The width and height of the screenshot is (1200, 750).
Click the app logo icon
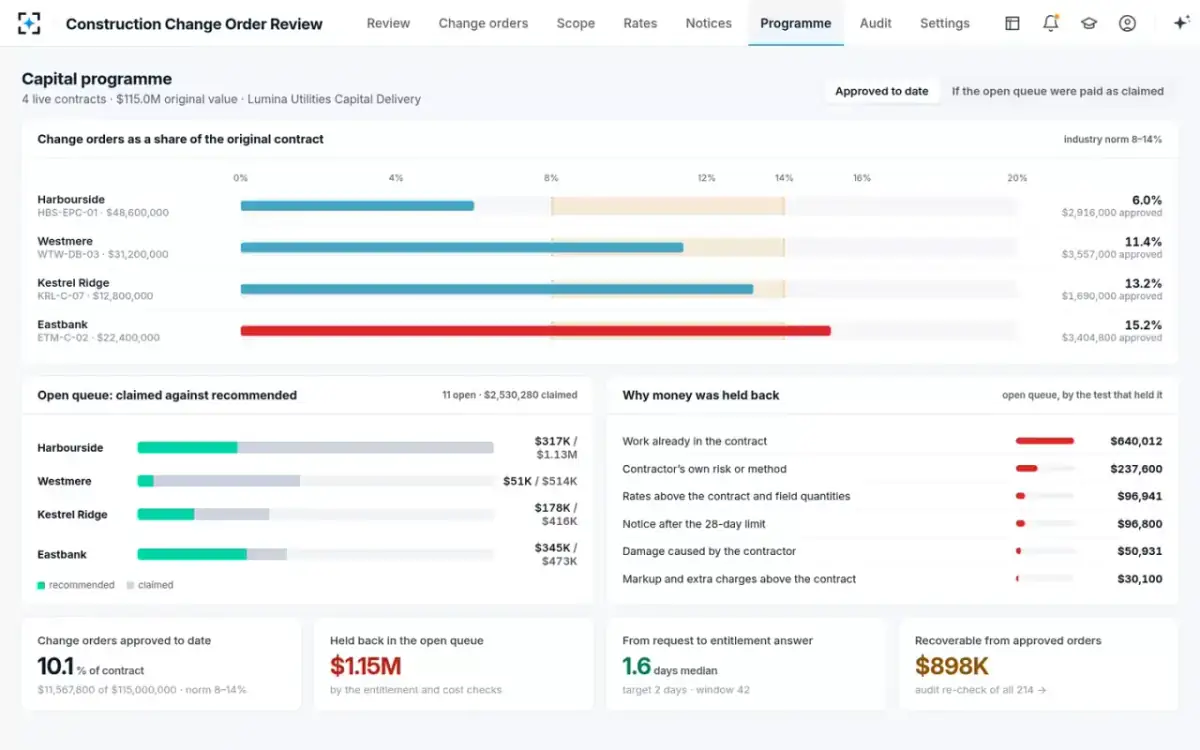29,23
